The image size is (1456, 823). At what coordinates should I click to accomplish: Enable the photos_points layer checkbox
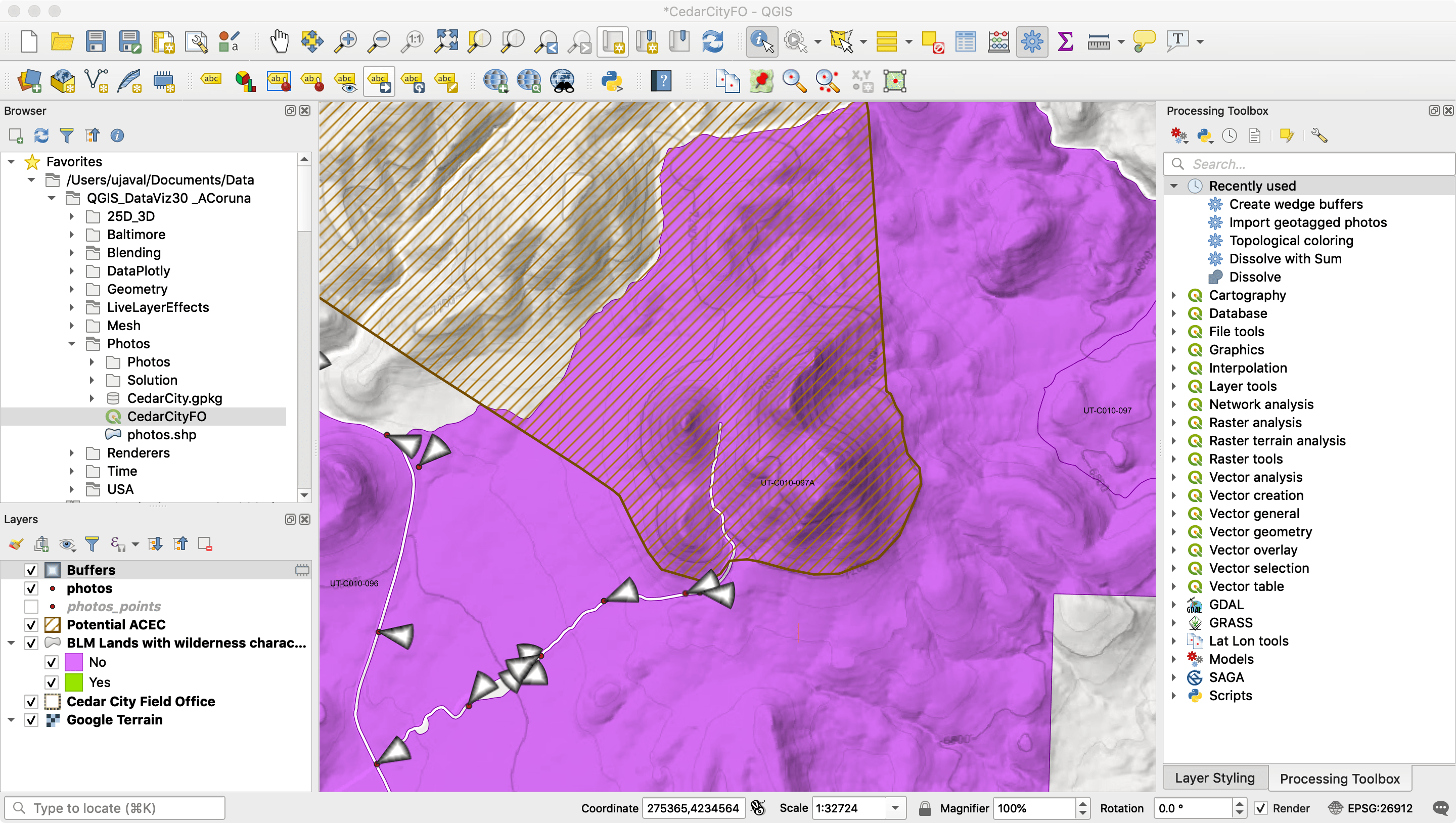coord(32,607)
